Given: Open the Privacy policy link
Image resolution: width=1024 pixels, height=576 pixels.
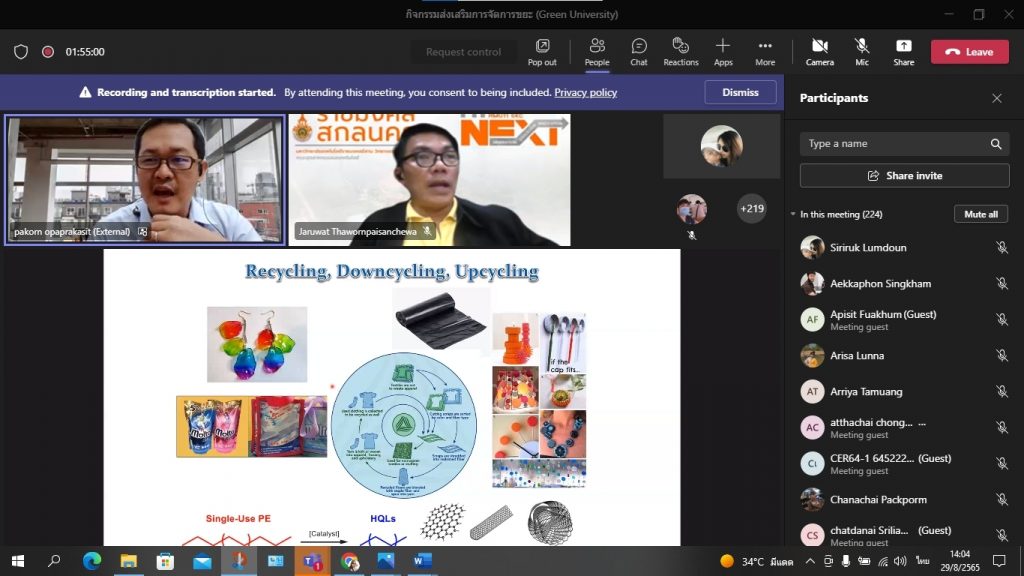Looking at the screenshot, I should pyautogui.click(x=585, y=93).
